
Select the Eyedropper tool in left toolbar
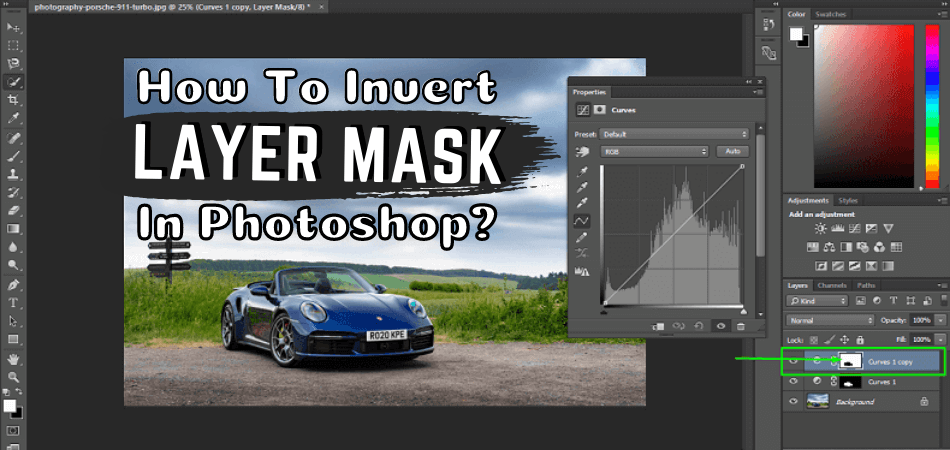13,118
